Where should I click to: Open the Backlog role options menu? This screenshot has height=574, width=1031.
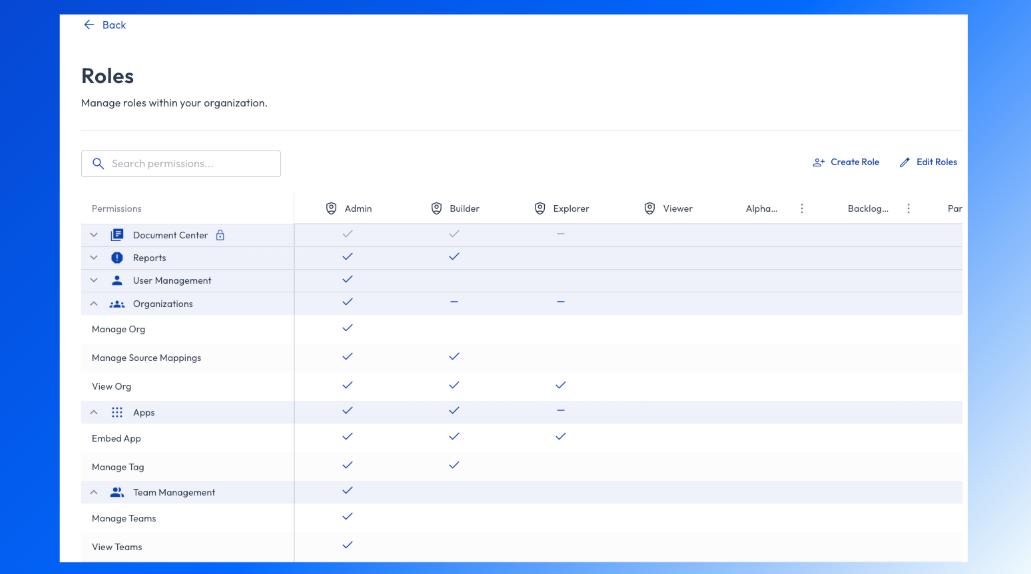point(909,208)
